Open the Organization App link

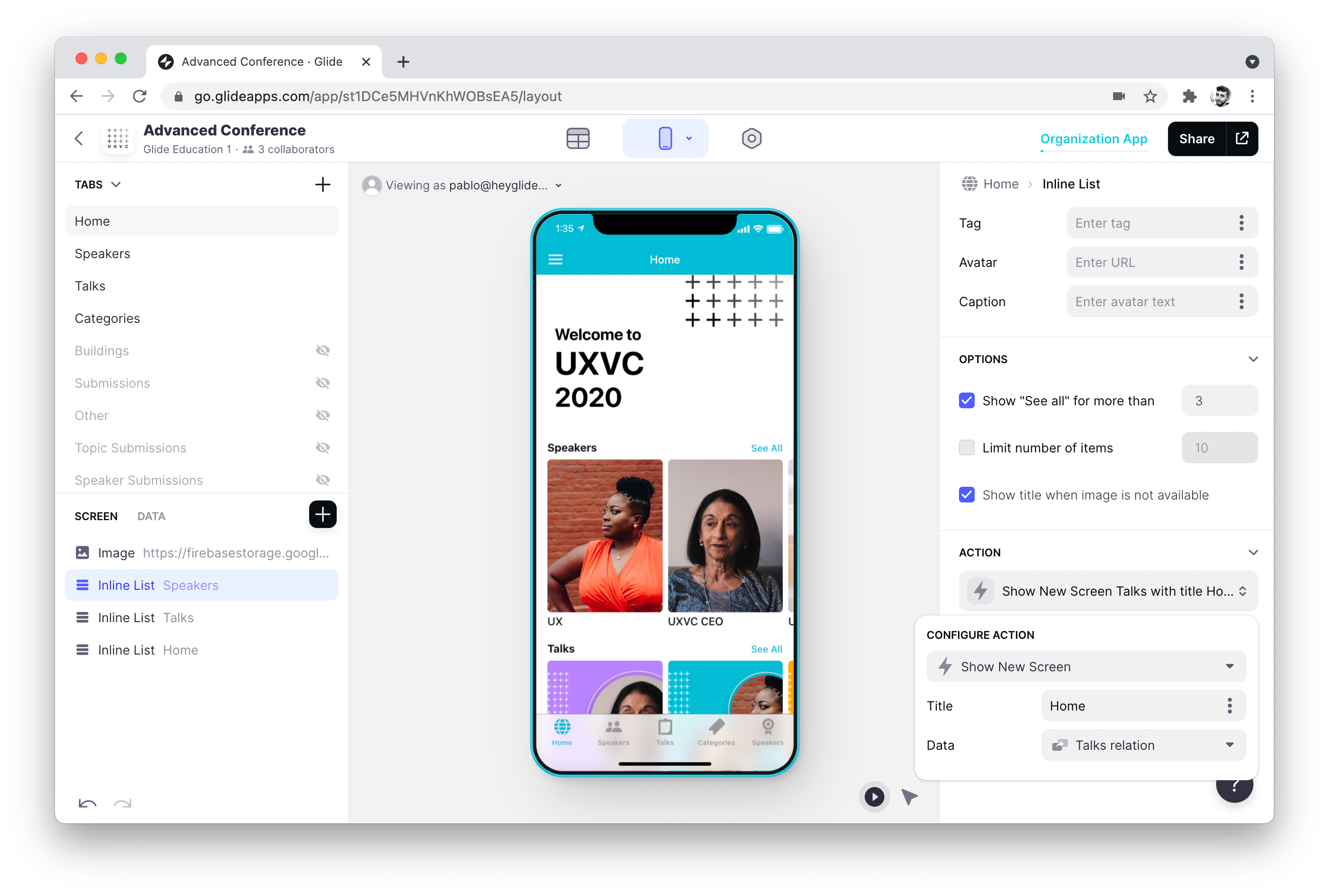point(1093,138)
